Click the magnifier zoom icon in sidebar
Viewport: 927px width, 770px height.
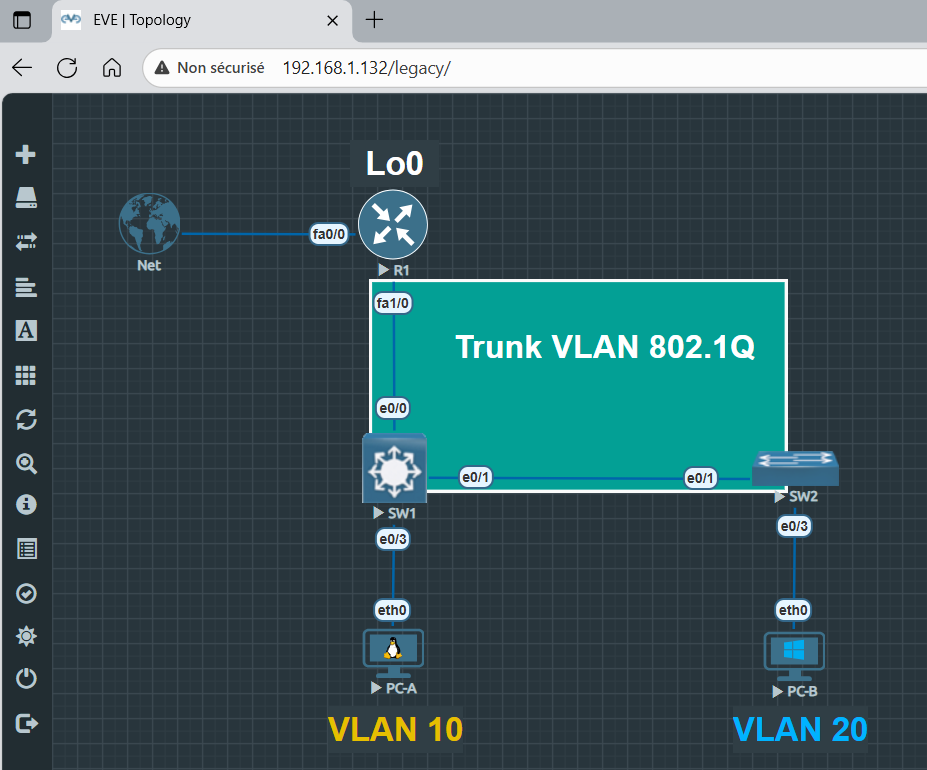(x=27, y=463)
